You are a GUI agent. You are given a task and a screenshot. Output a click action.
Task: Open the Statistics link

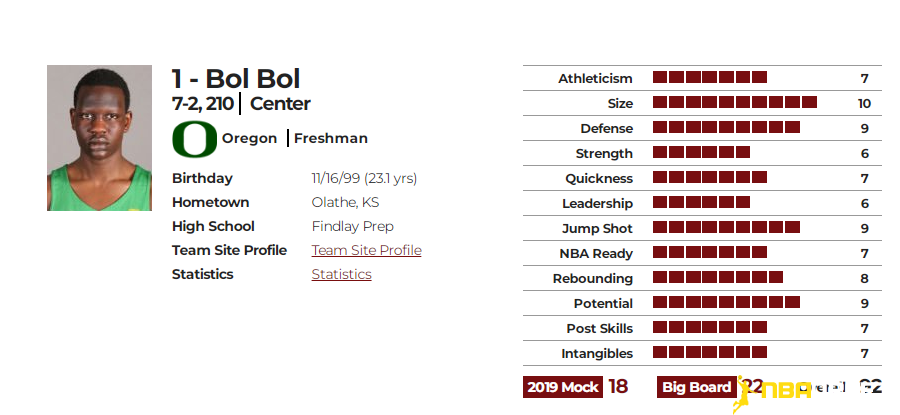342,274
